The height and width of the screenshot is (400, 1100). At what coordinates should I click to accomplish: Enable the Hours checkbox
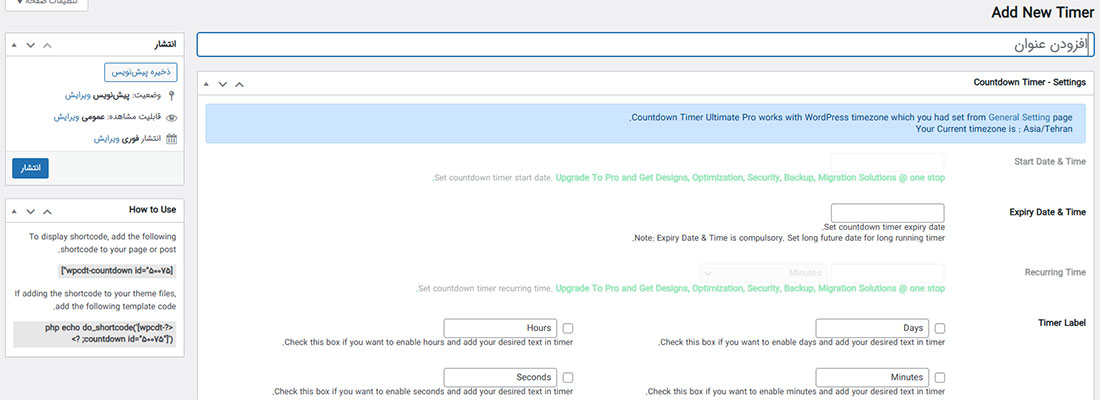pos(568,328)
